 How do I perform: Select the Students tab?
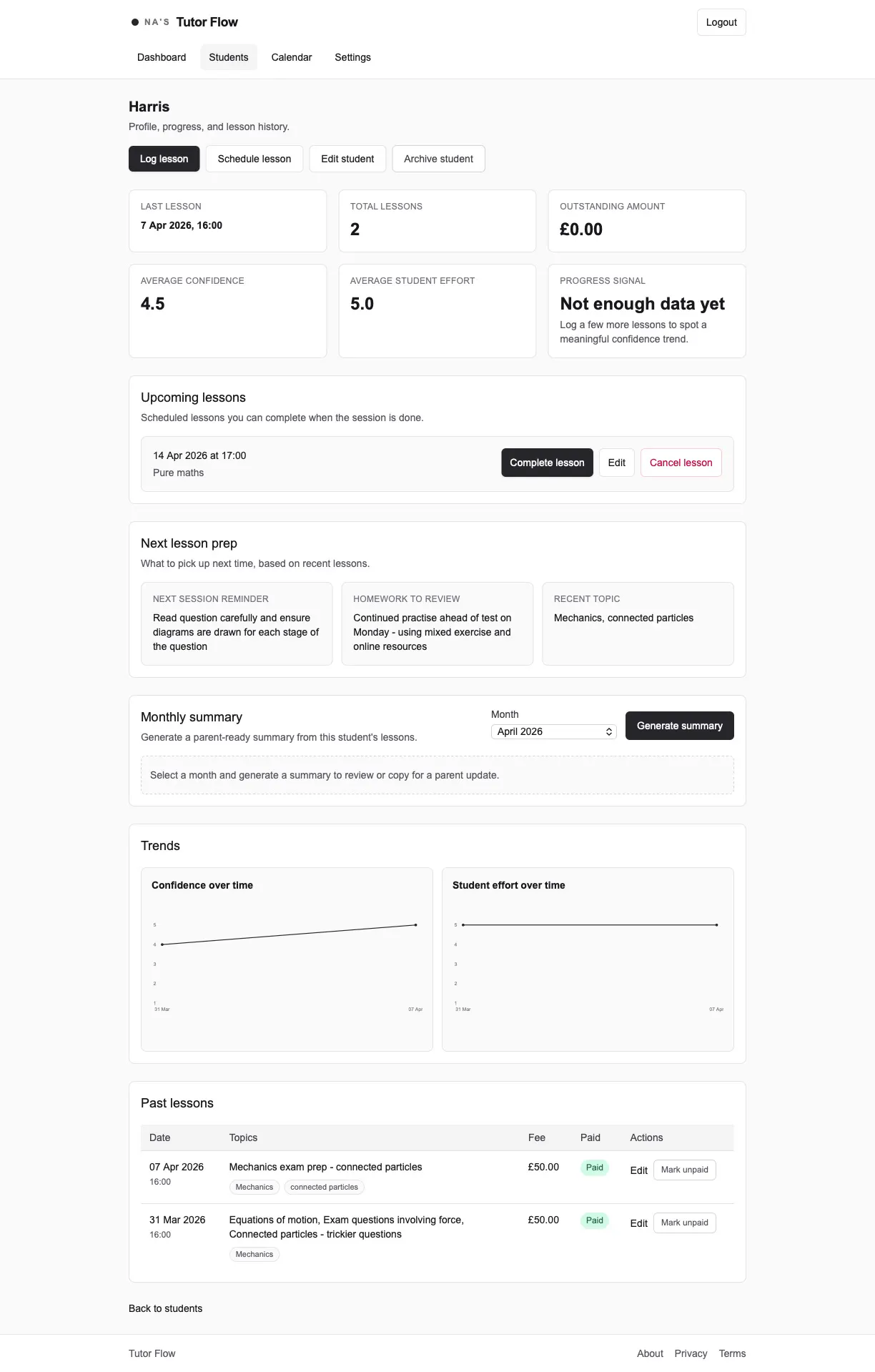(229, 57)
